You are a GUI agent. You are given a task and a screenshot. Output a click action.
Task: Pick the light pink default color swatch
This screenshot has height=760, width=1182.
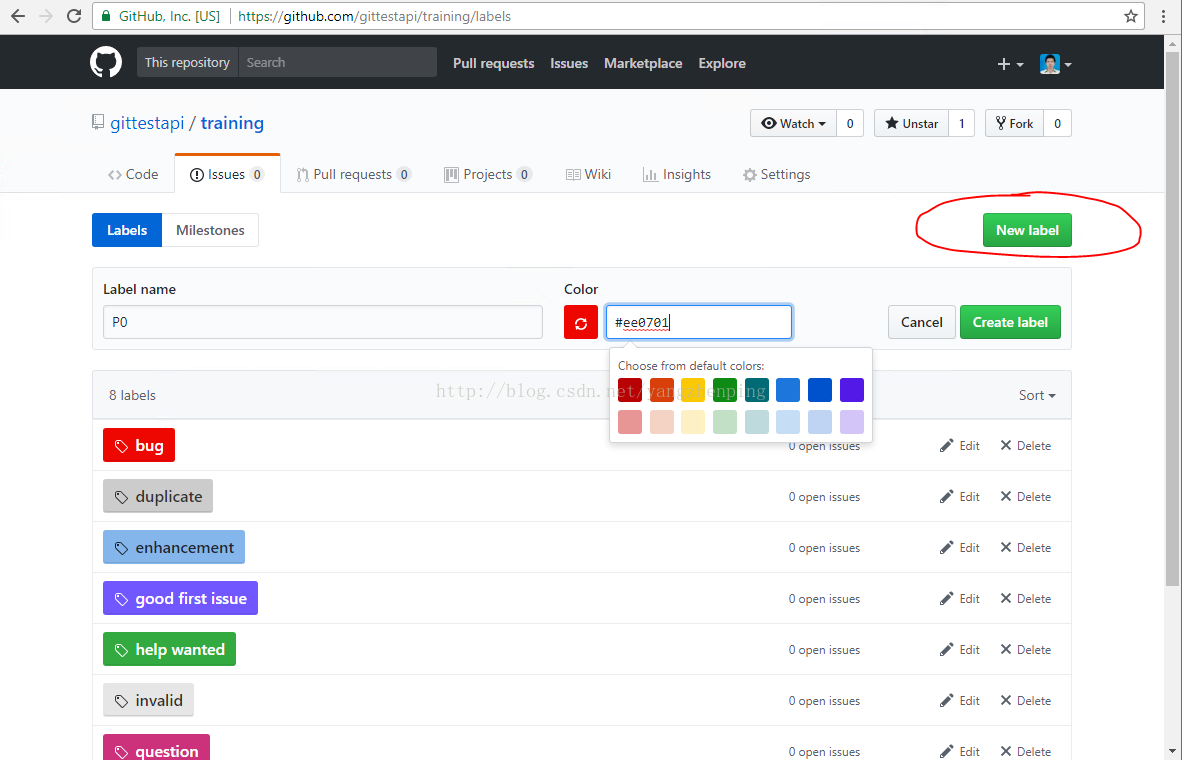click(x=629, y=421)
